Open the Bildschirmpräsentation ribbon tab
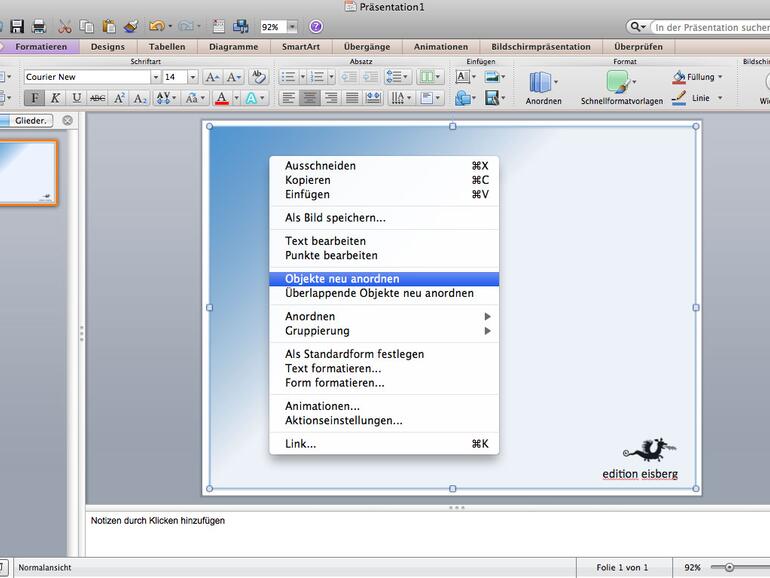This screenshot has width=770, height=578. click(541, 47)
